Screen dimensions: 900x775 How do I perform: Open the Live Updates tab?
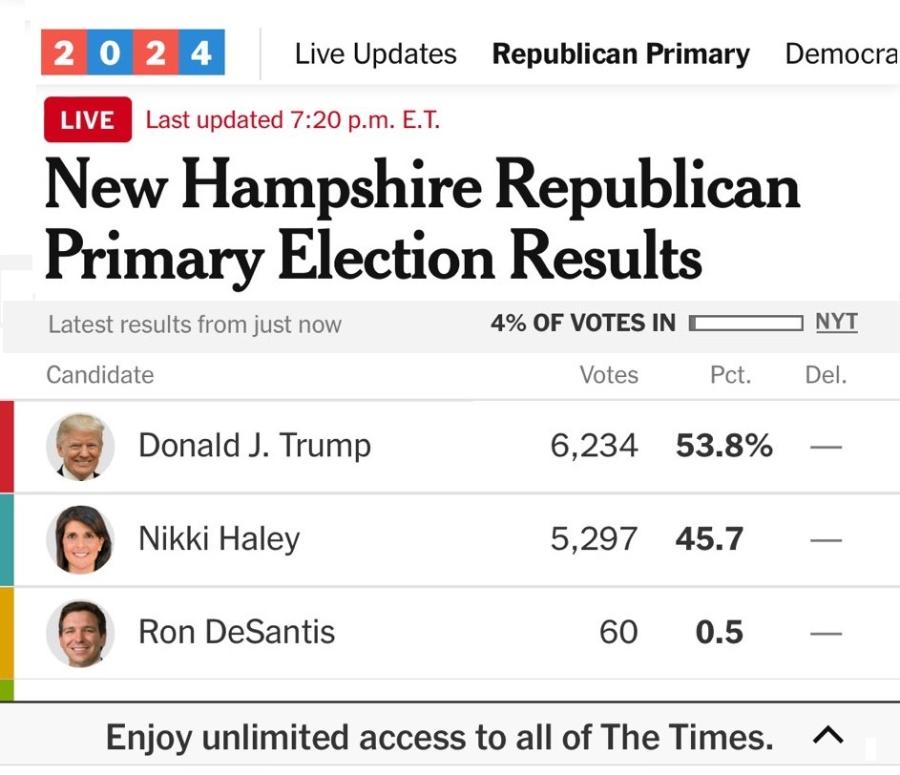tap(375, 54)
